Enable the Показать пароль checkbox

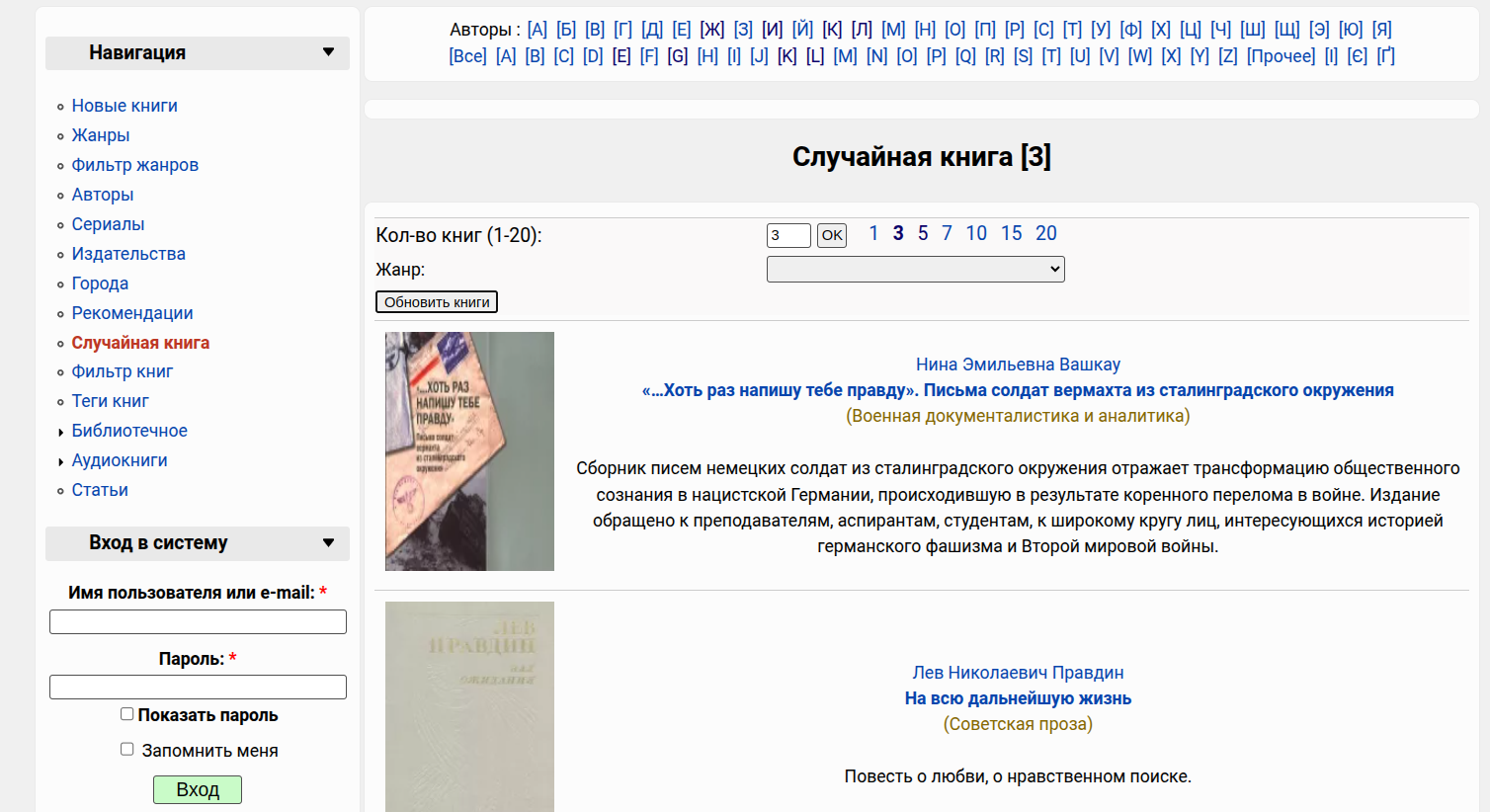tap(126, 714)
